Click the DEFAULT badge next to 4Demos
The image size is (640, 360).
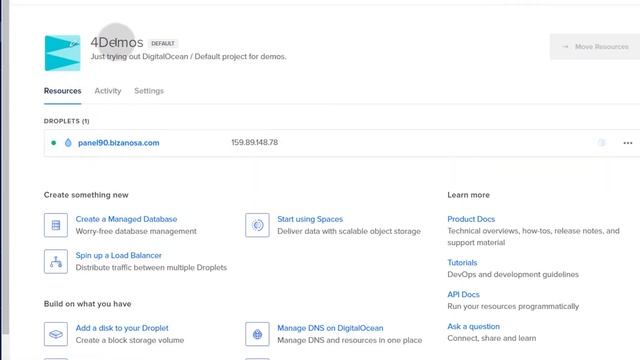(x=163, y=43)
